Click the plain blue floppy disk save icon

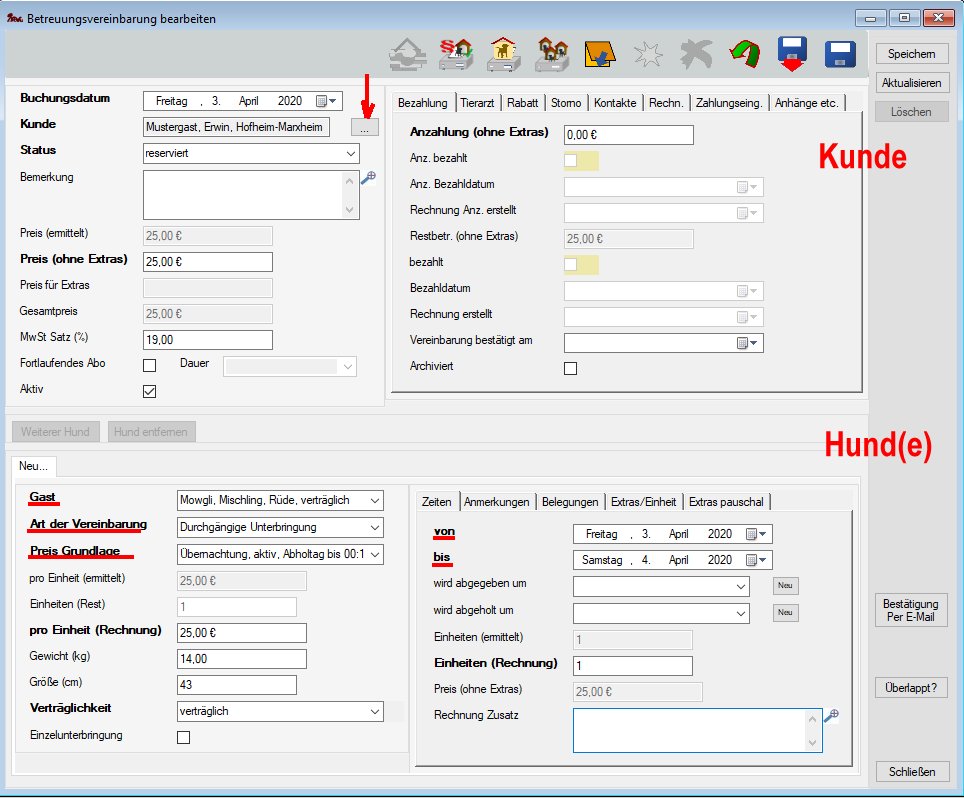pyautogui.click(x=840, y=53)
